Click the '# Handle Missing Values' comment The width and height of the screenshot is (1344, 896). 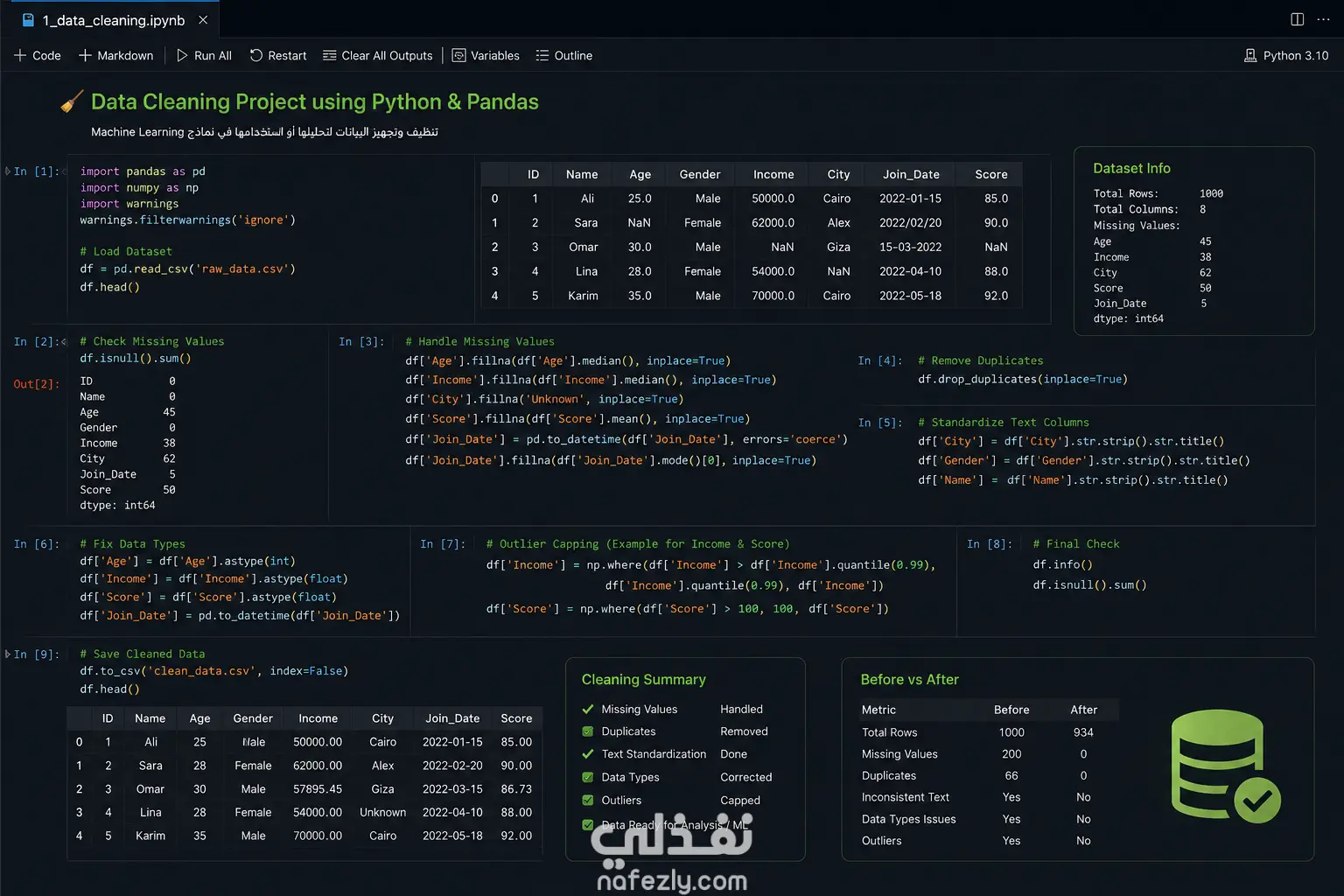pos(479,341)
